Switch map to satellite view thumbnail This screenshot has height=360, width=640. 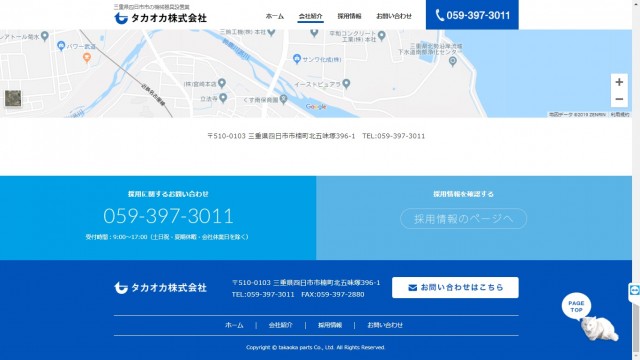pyautogui.click(x=13, y=99)
